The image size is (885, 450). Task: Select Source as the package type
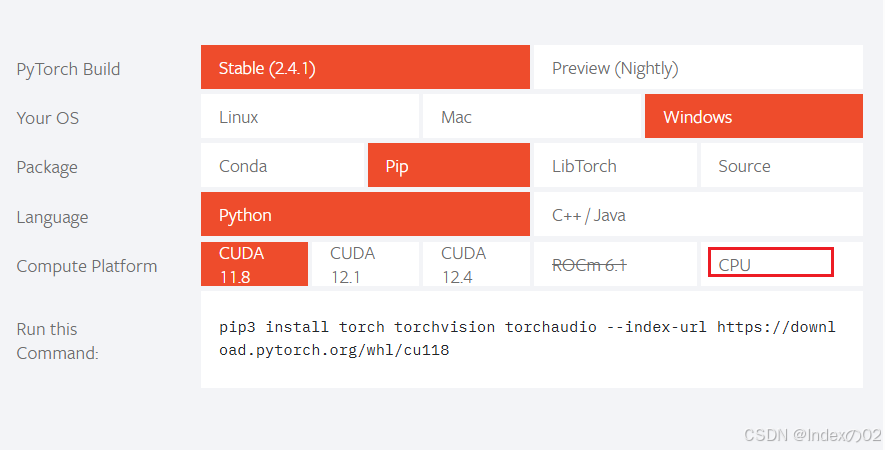[782, 165]
